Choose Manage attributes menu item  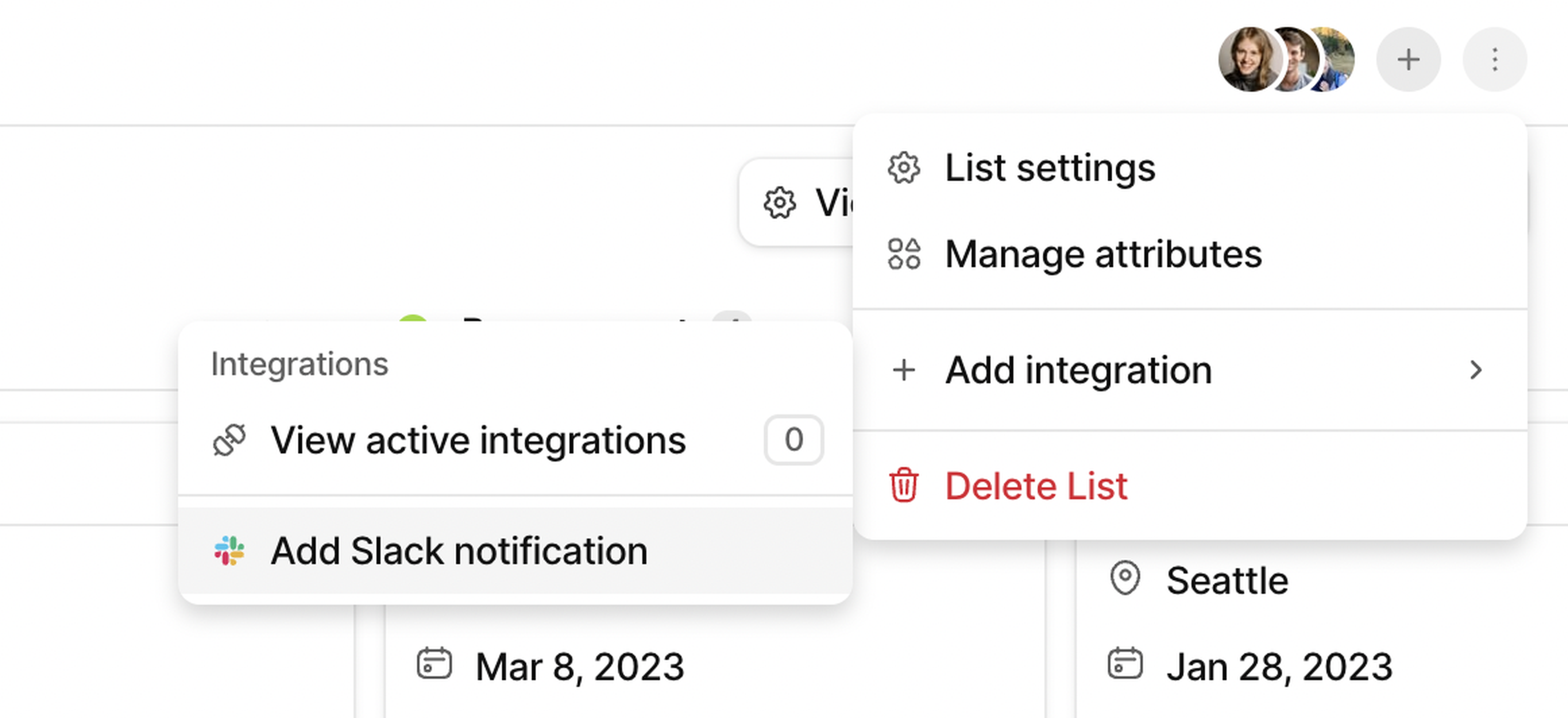[x=1103, y=254]
